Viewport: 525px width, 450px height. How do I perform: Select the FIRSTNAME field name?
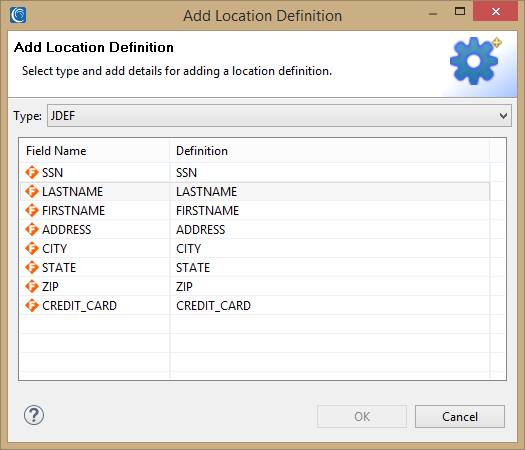click(x=74, y=211)
